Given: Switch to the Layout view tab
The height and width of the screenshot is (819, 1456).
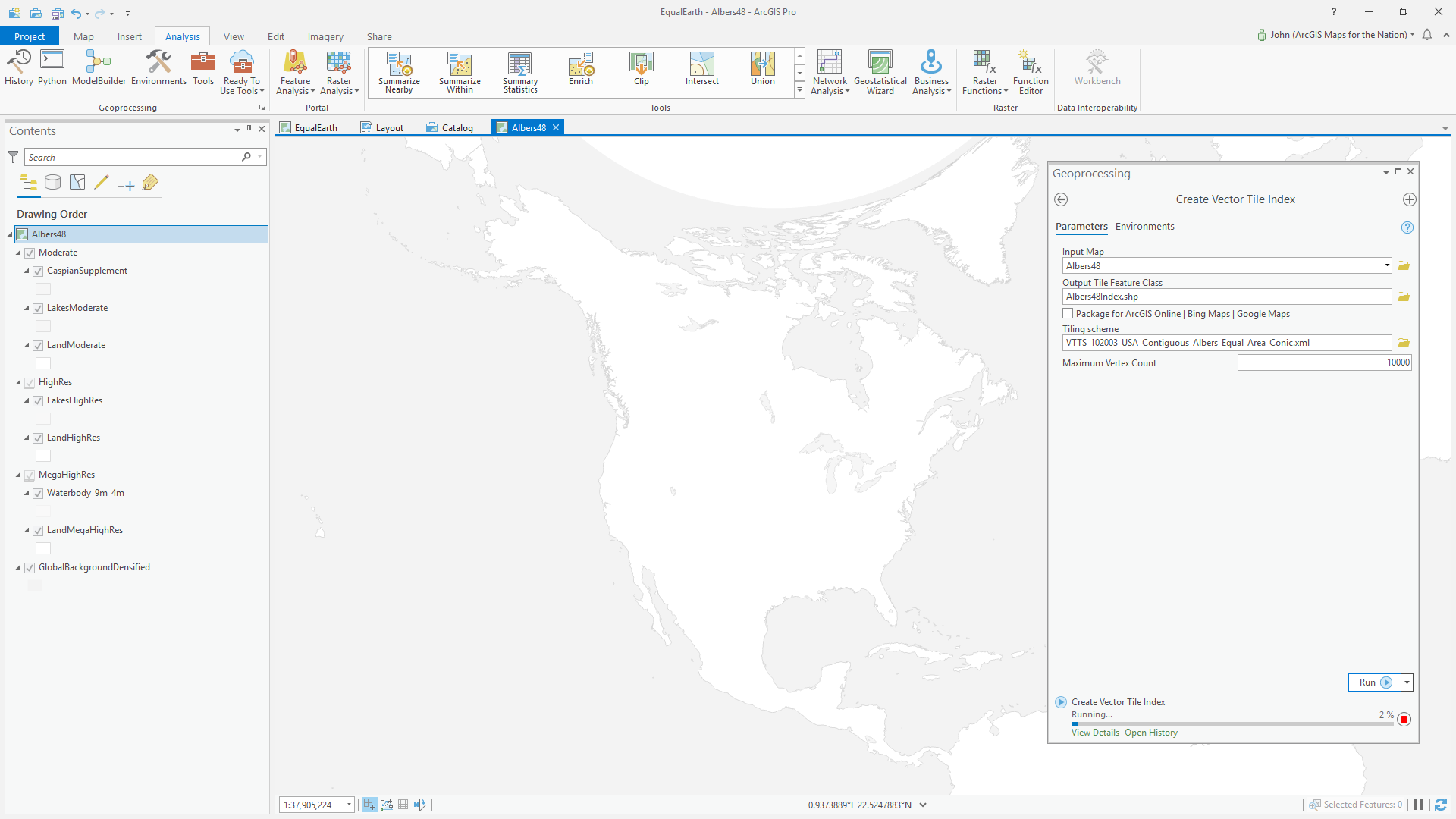Looking at the screenshot, I should 382,128.
